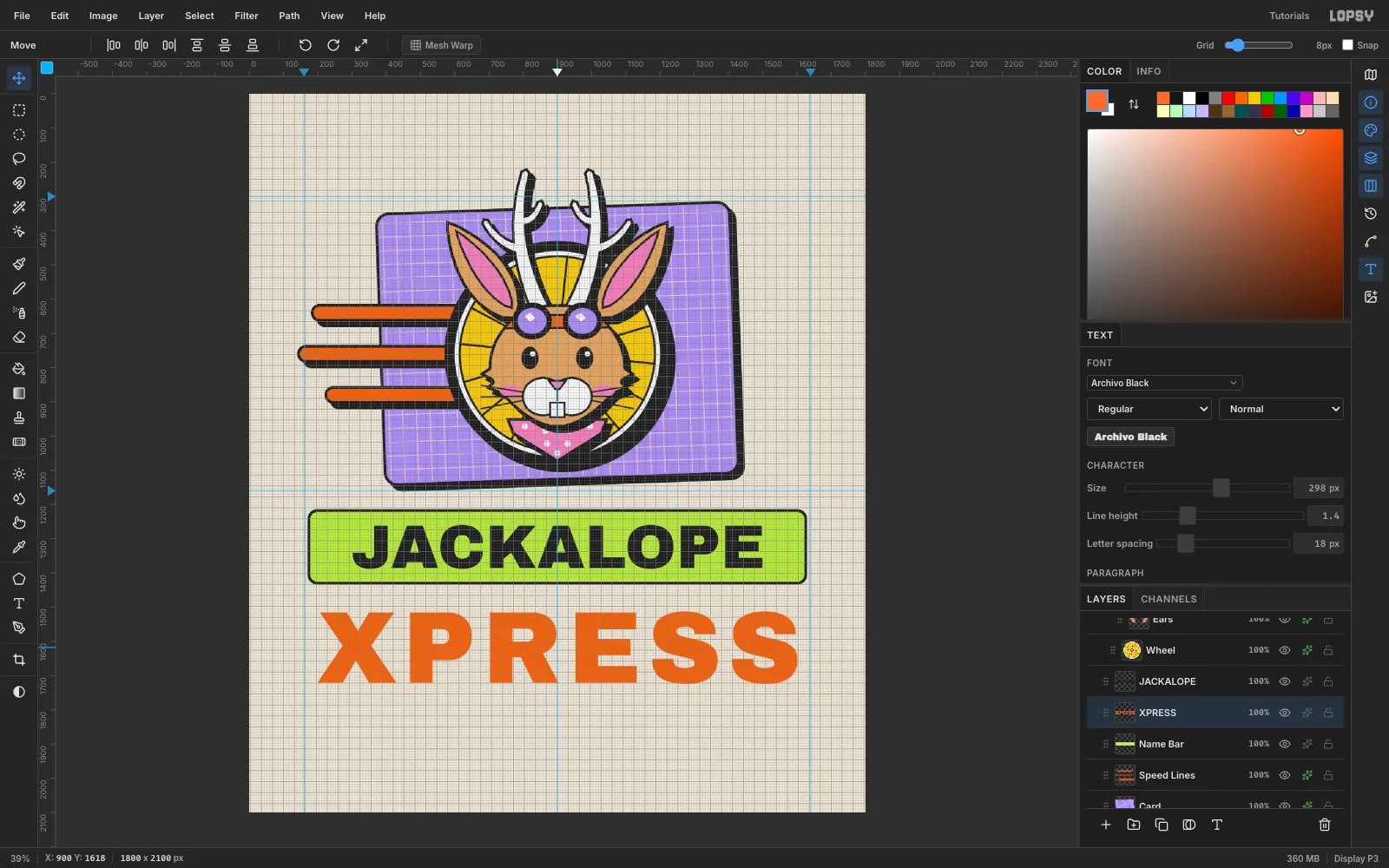
Task: Delete layer with trash icon
Action: (1325, 825)
